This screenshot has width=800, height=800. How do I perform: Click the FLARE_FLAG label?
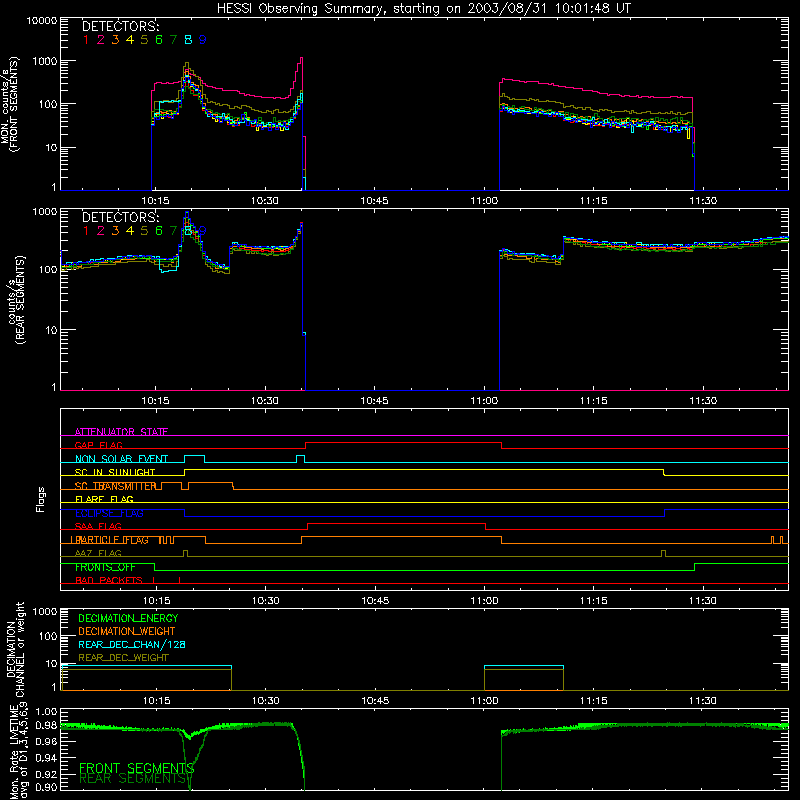click(x=104, y=499)
